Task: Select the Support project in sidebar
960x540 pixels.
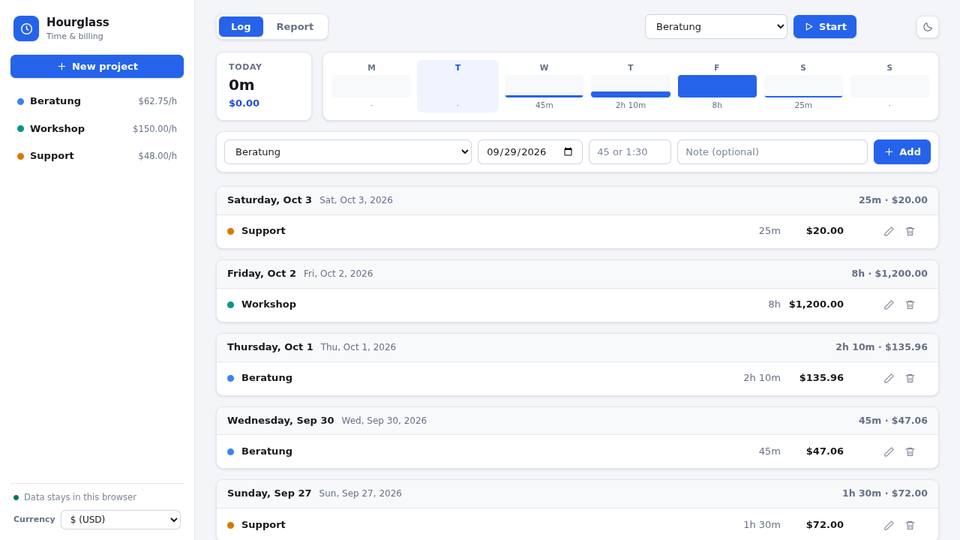Action: click(x=97, y=156)
